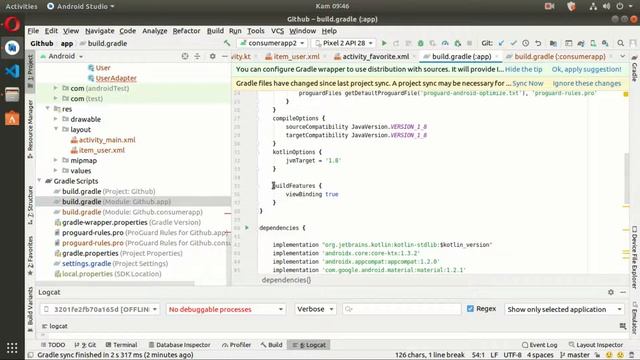Open Logcat settings gear icon
Screen dimensions: 640x360
[611, 292]
